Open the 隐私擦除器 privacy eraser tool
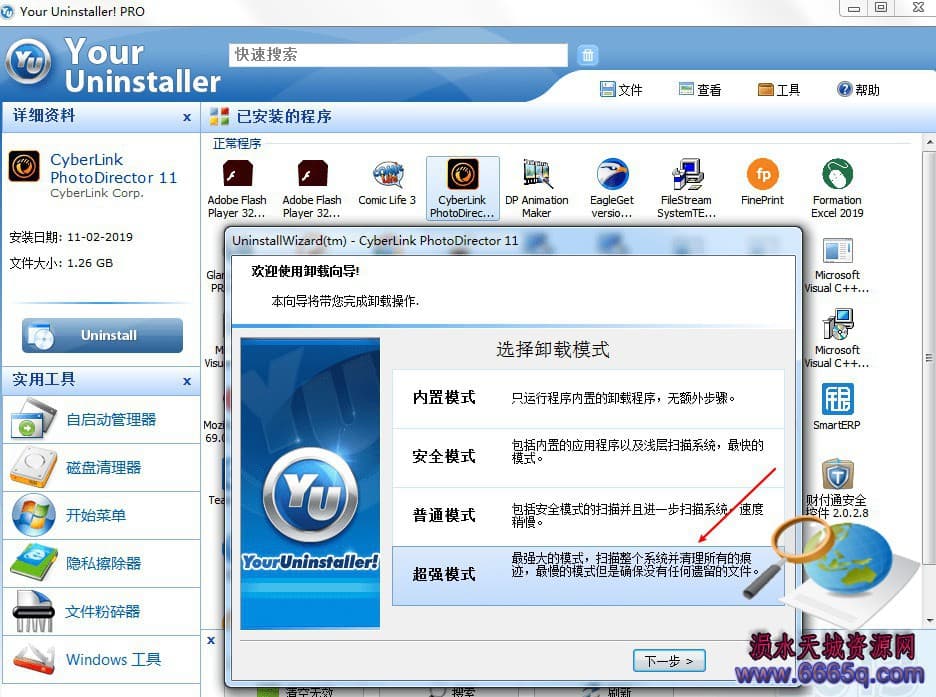The image size is (936, 697). tap(101, 563)
